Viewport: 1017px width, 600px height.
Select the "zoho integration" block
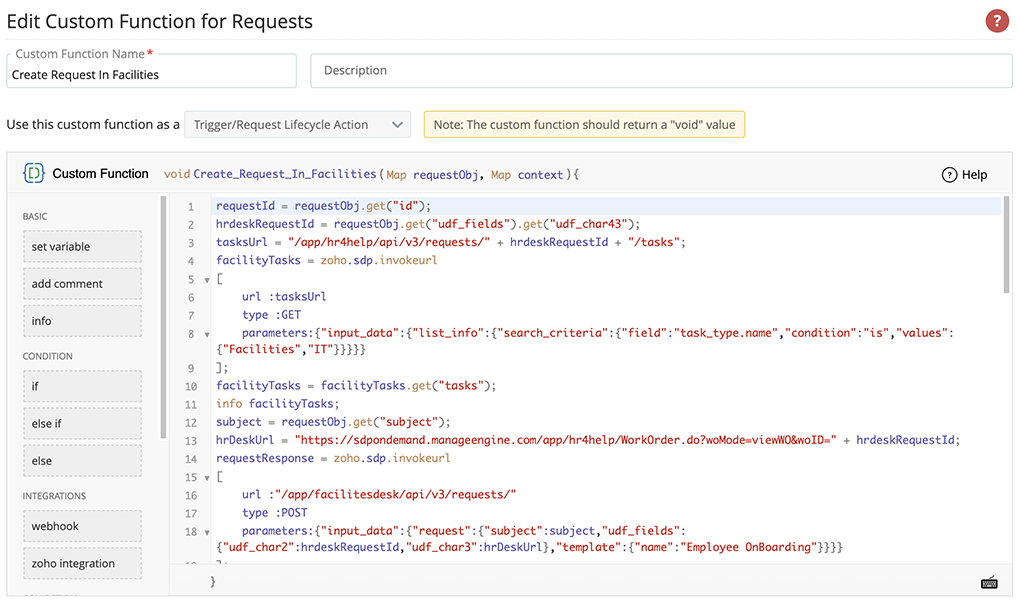pyautogui.click(x=82, y=563)
